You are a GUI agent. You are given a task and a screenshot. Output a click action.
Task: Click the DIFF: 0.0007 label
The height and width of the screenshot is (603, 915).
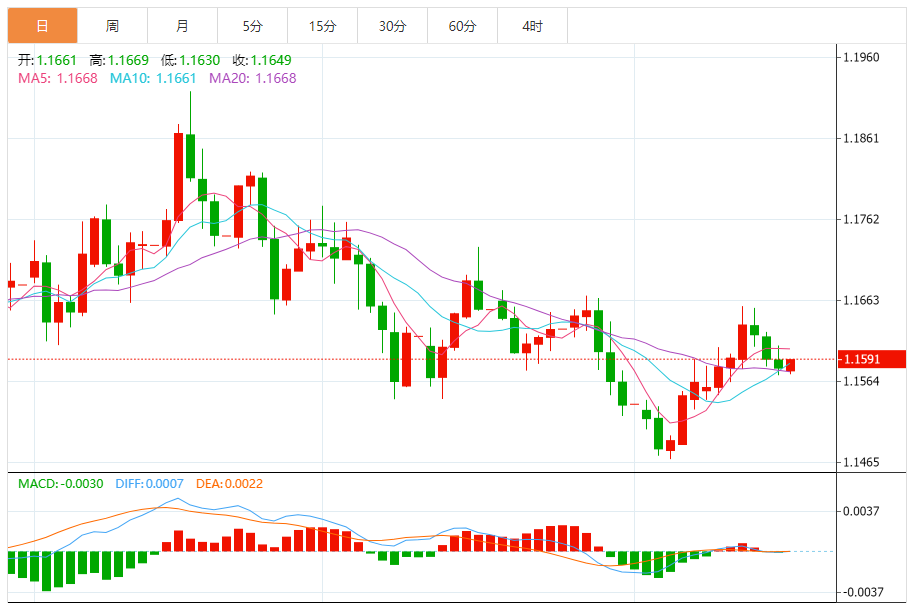(149, 483)
